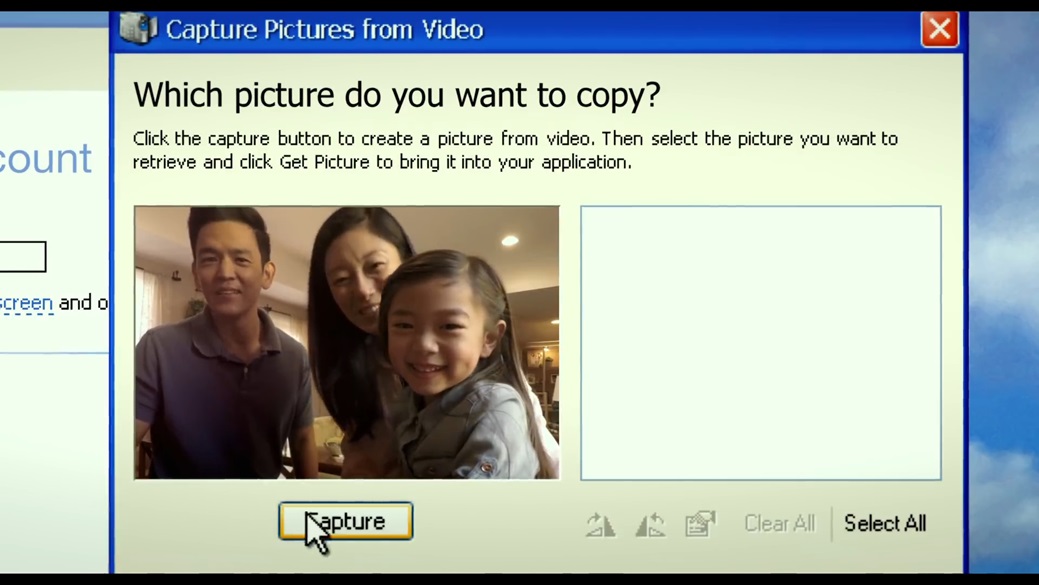Screen dimensions: 1039x585
Task: Click the live video preview of the family
Action: click(346, 342)
